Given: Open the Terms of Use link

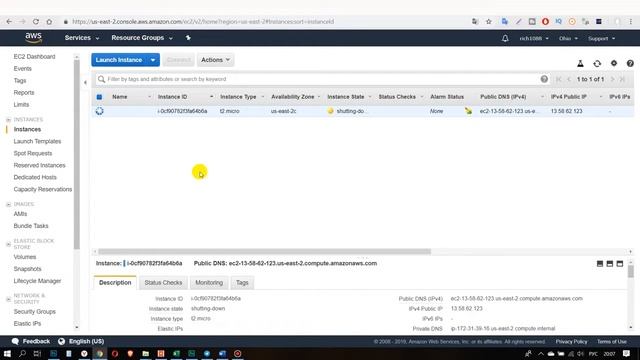Looking at the screenshot, I should [x=611, y=342].
